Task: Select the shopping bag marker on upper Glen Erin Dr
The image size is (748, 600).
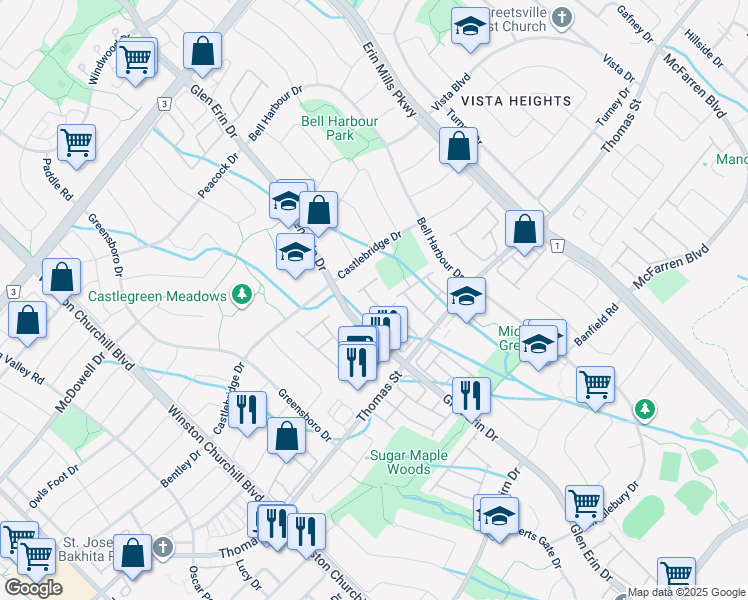Action: coord(202,54)
